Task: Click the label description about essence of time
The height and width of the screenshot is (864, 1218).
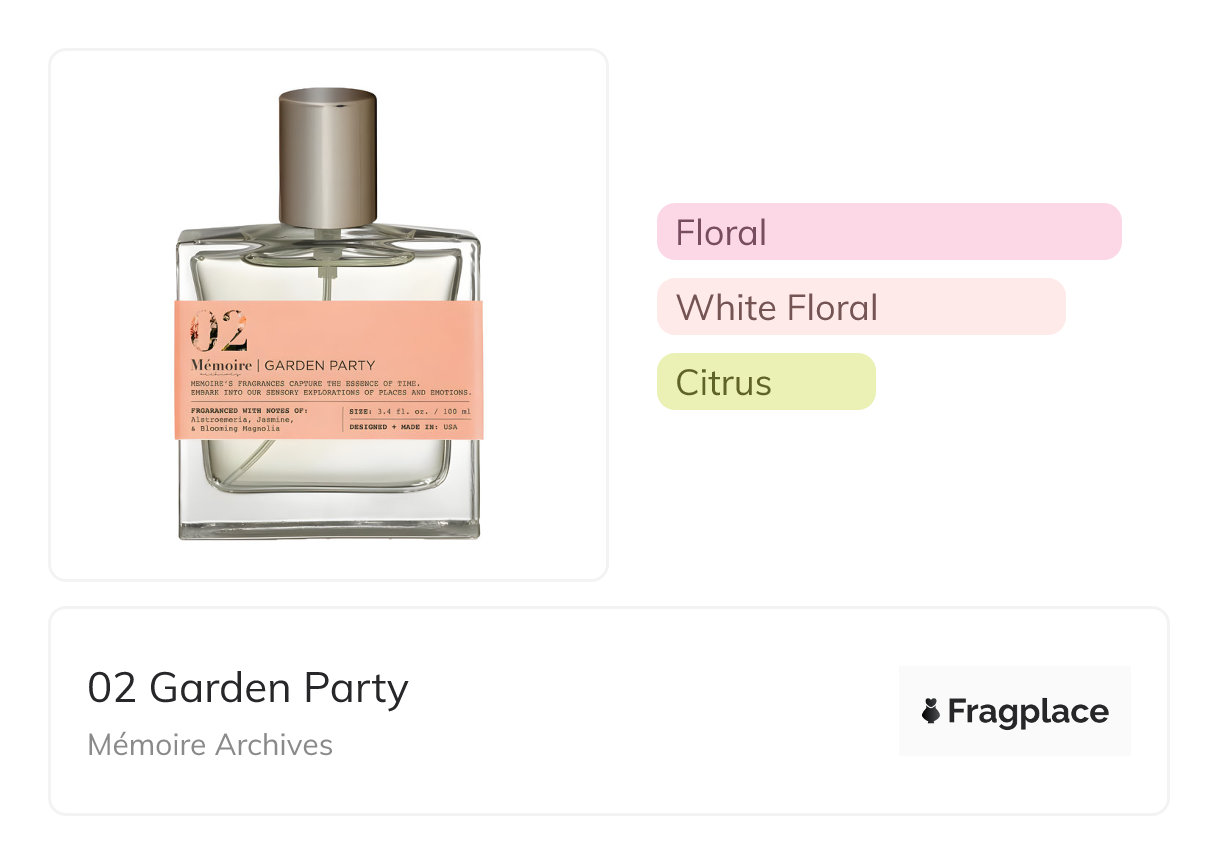Action: coord(330,388)
